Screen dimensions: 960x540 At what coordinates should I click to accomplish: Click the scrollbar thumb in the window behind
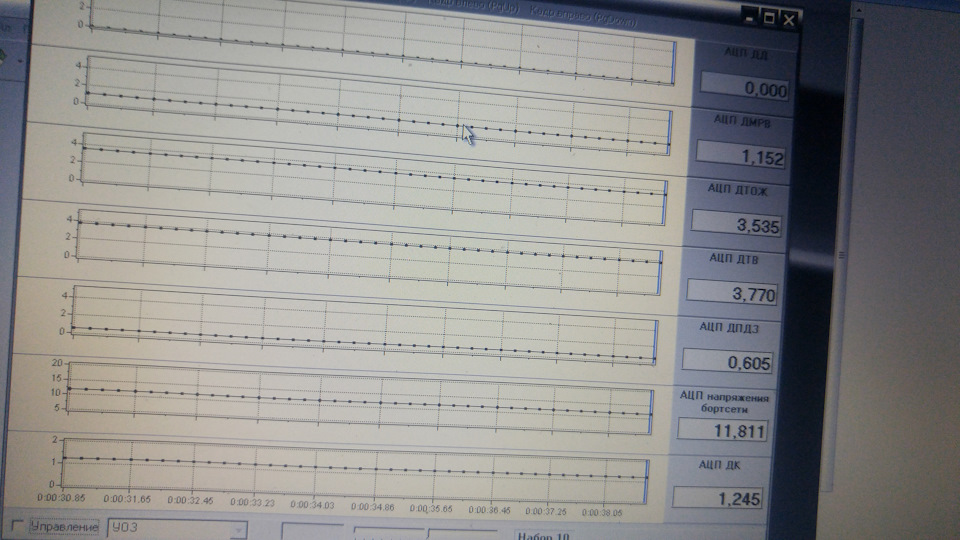(x=842, y=255)
